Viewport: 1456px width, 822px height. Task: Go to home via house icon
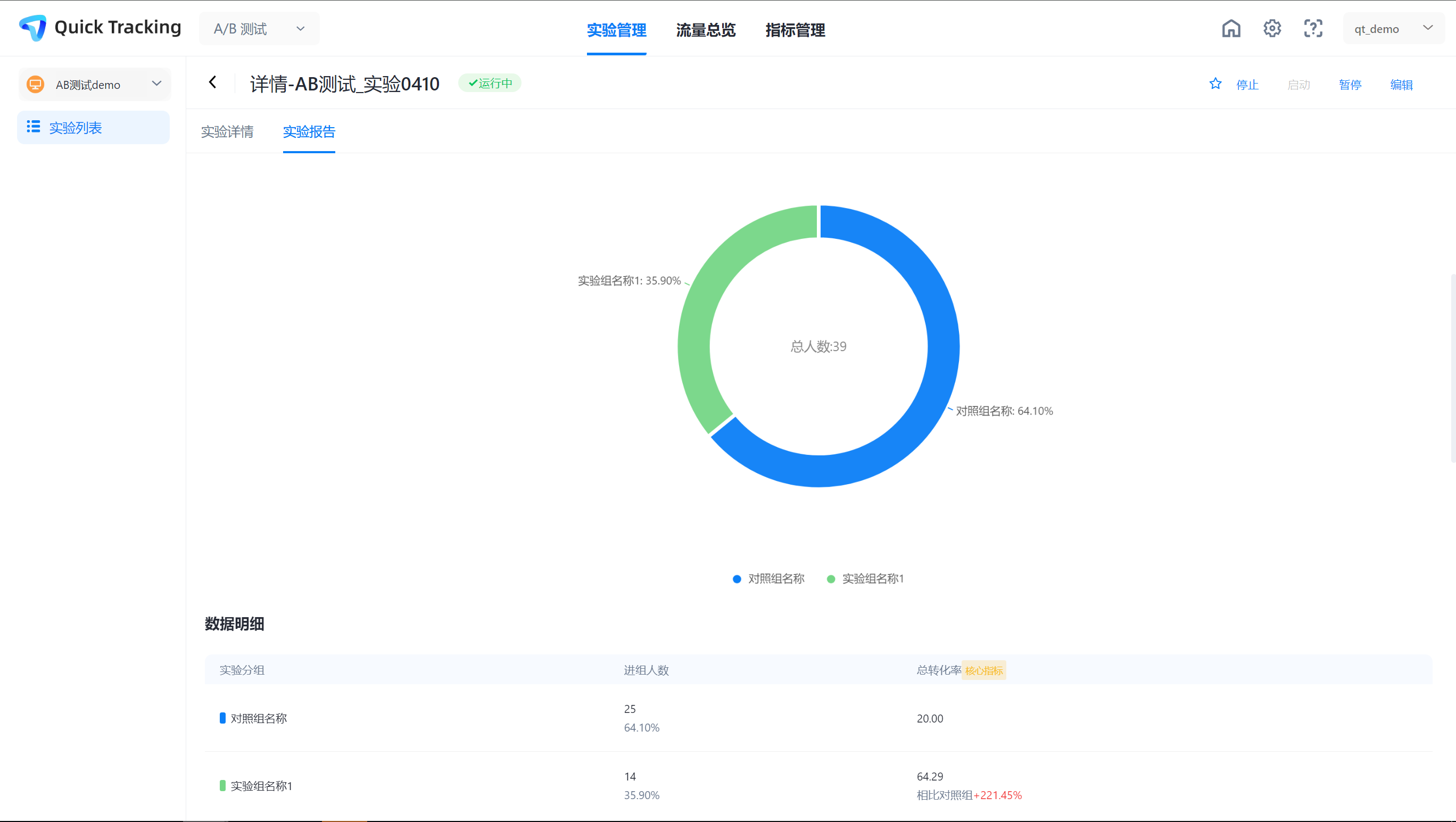point(1230,28)
